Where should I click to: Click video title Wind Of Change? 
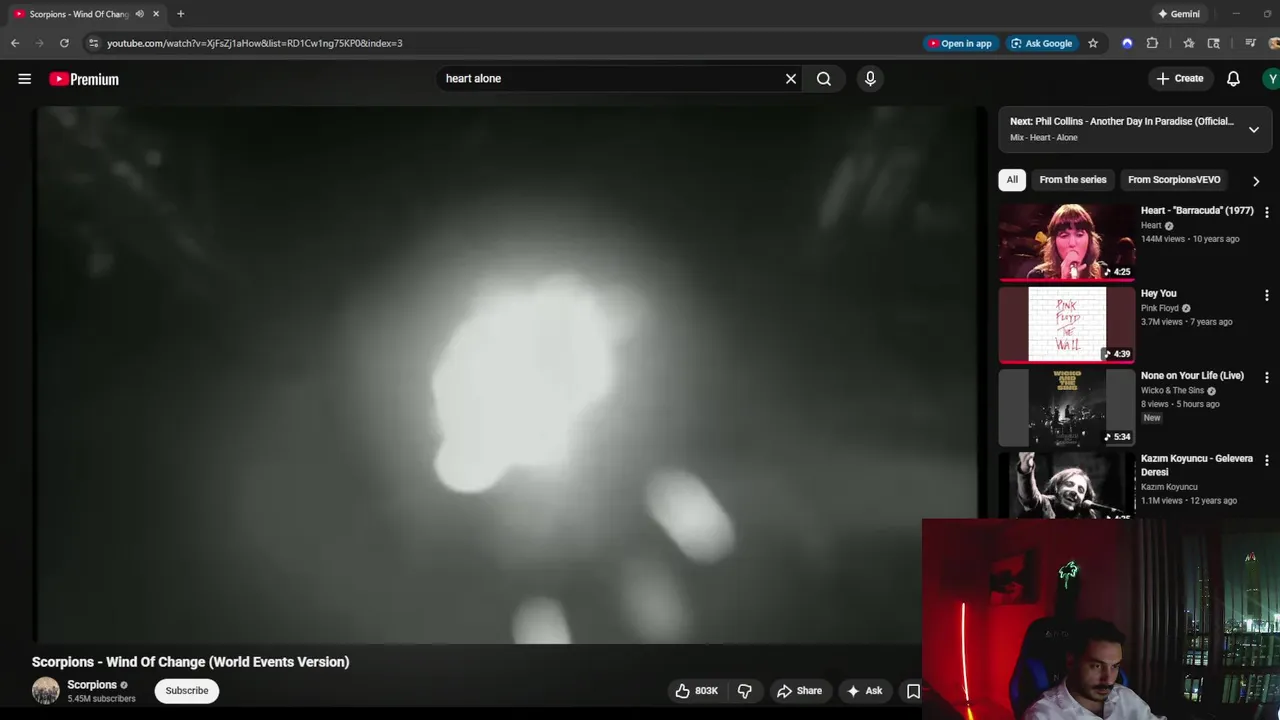(x=190, y=662)
